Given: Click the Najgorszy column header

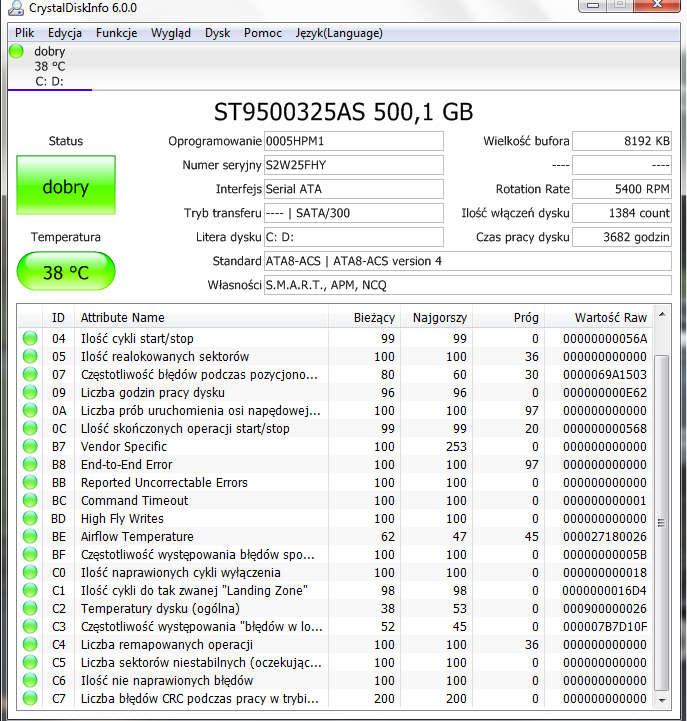Looking at the screenshot, I should pos(436,317).
